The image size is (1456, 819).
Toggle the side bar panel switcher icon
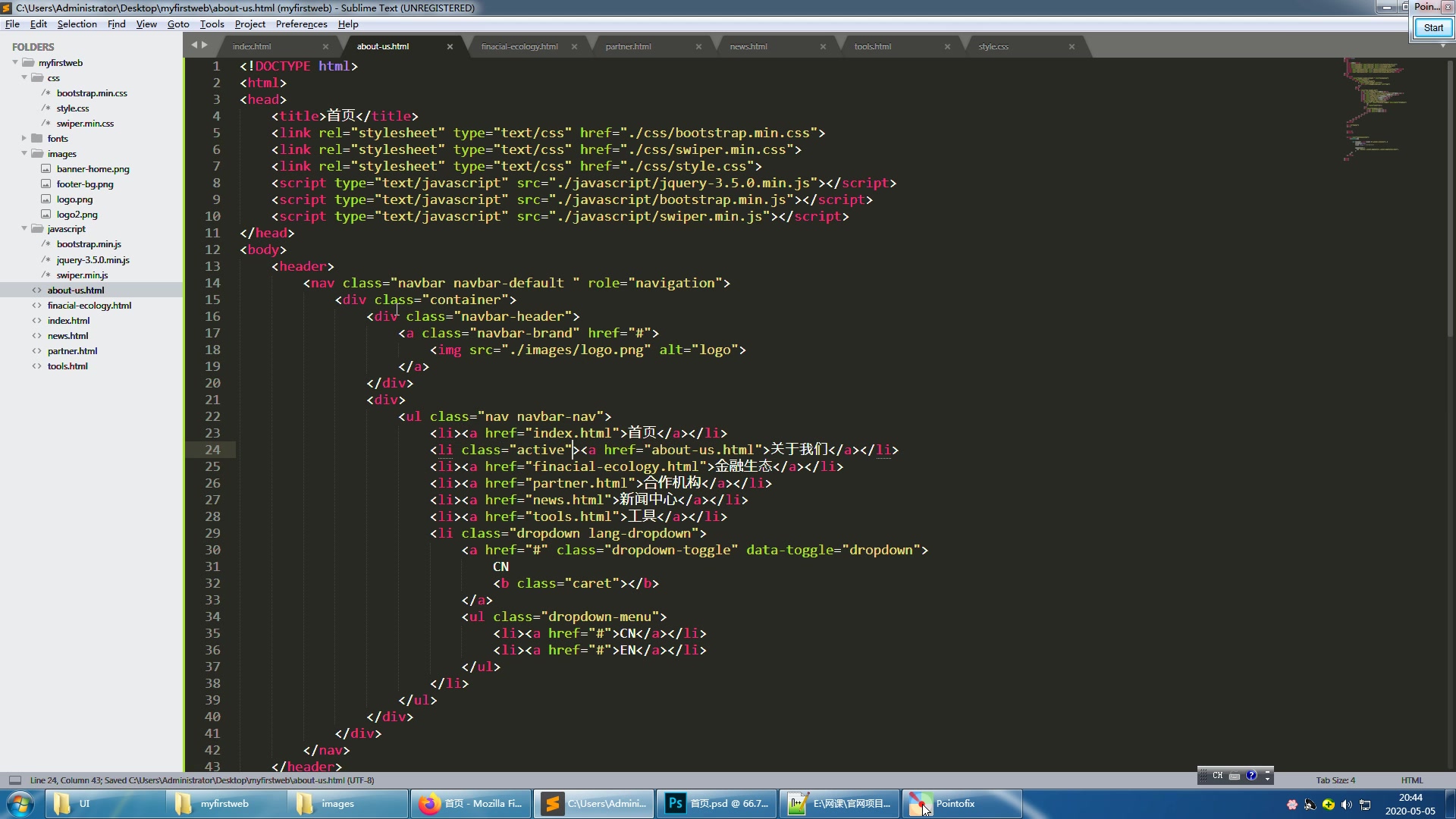pyautogui.click(x=14, y=780)
